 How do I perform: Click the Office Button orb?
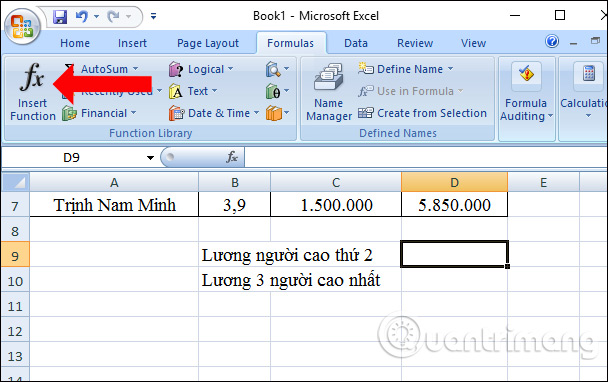point(22,26)
